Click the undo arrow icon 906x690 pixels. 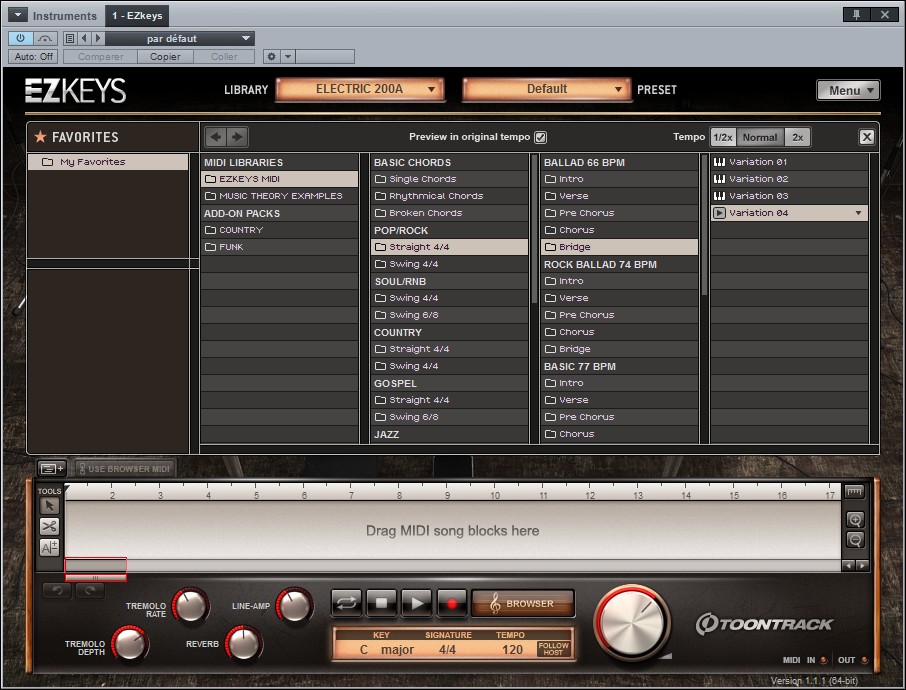(x=57, y=590)
